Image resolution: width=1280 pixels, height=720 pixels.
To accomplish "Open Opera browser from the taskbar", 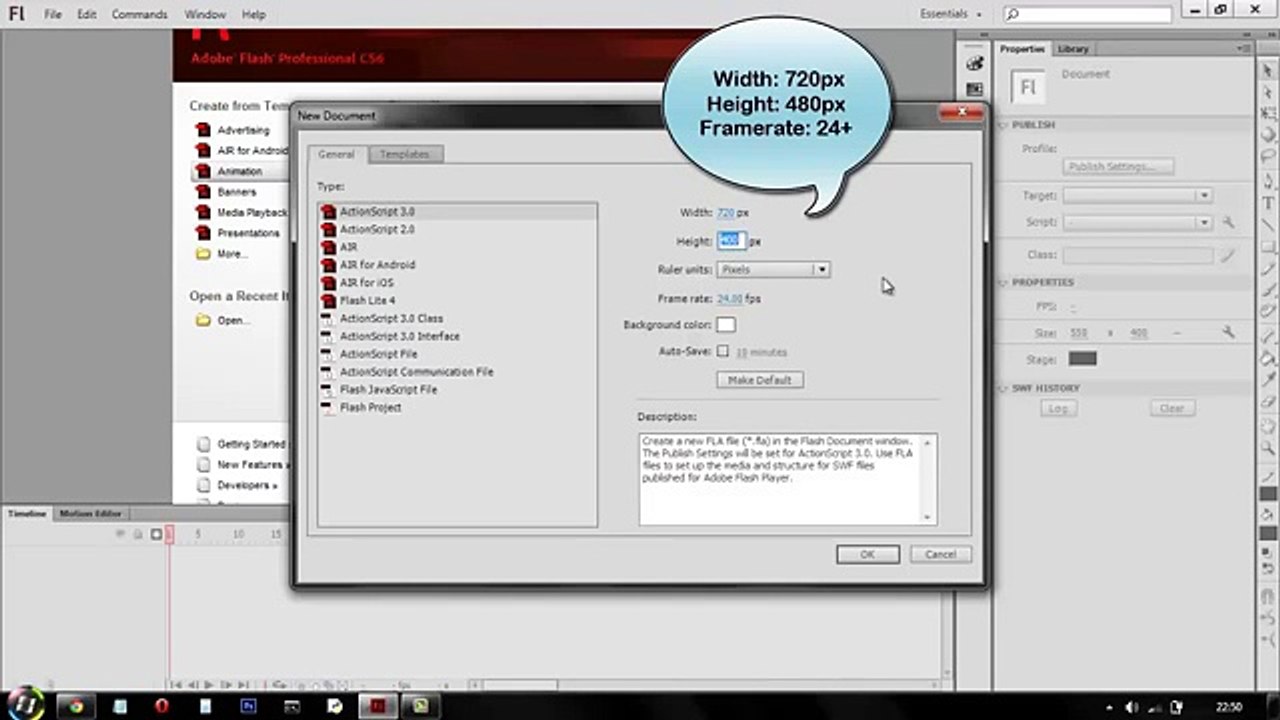I will point(162,706).
